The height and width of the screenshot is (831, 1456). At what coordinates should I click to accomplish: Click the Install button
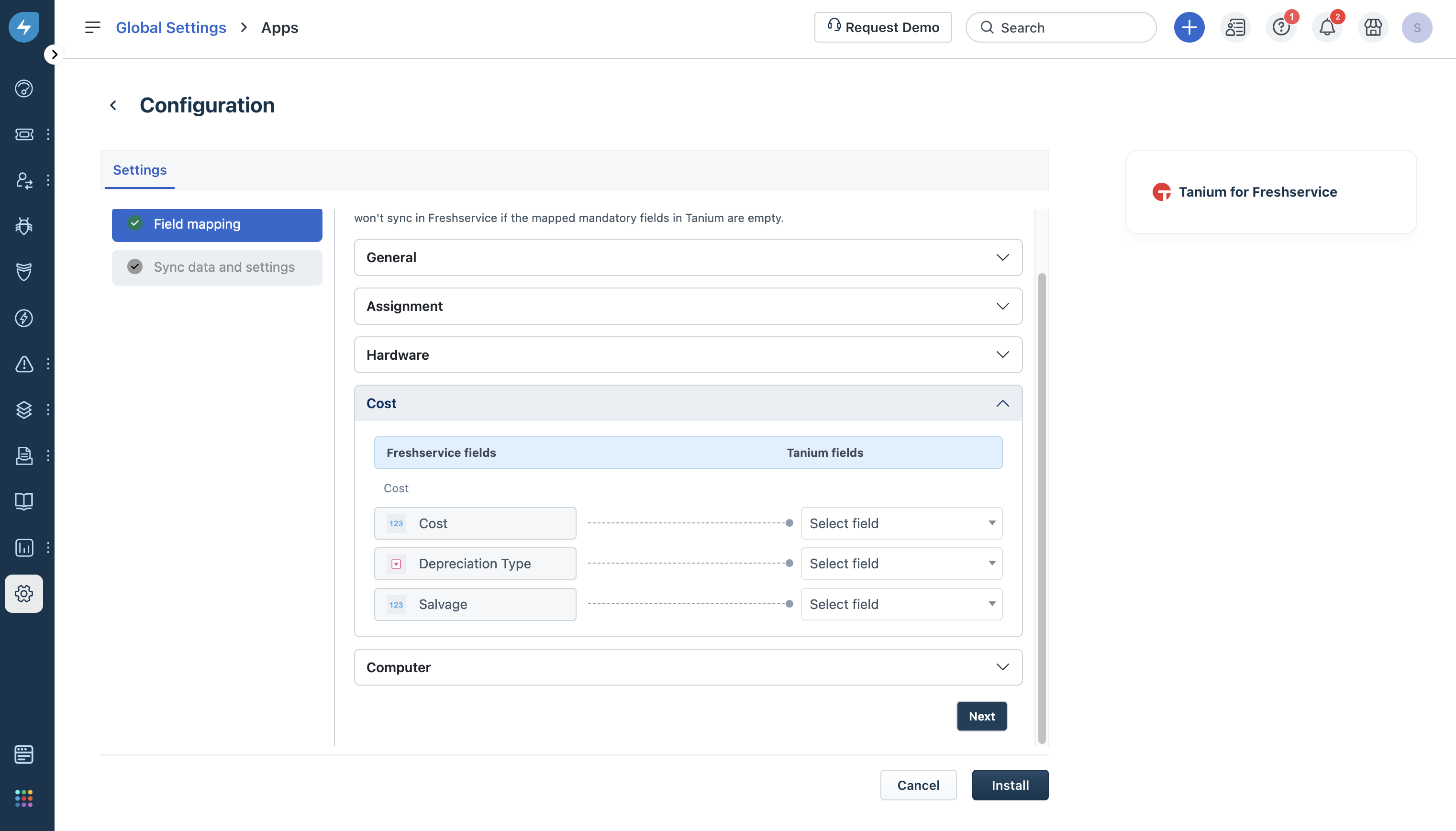[1010, 786]
